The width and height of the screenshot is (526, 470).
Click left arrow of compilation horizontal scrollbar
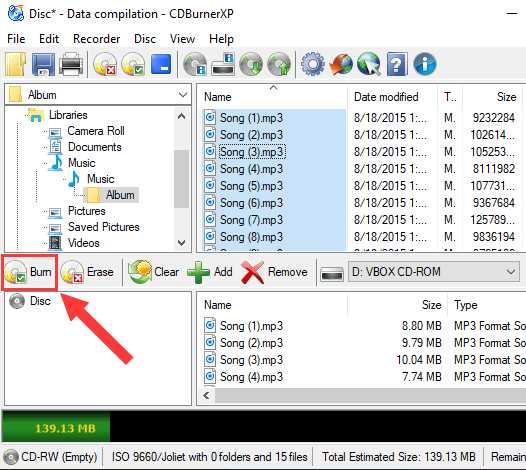pyautogui.click(x=206, y=396)
